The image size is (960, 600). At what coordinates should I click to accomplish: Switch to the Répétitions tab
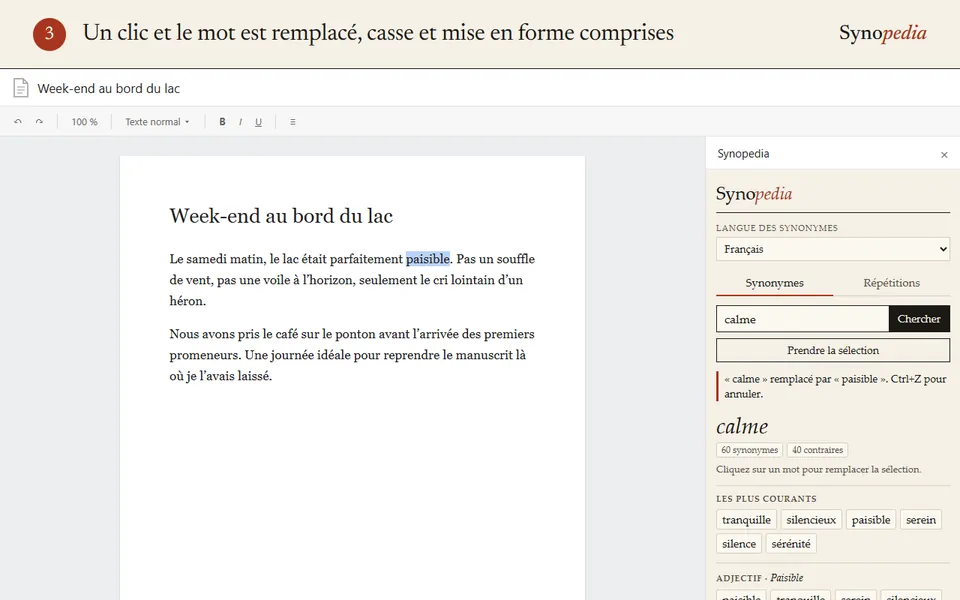(x=891, y=283)
